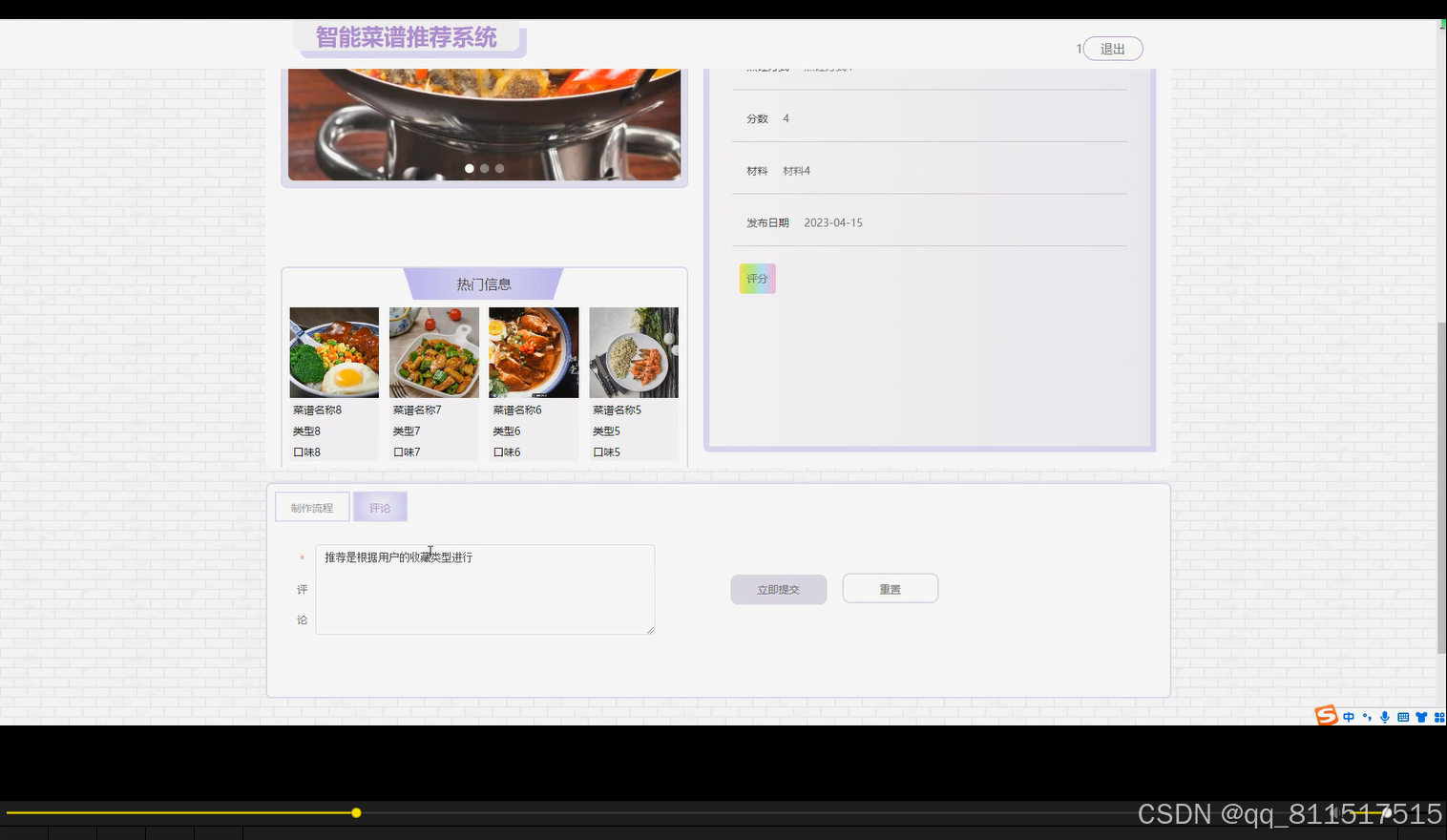Click text 菜谱名称7

(417, 410)
